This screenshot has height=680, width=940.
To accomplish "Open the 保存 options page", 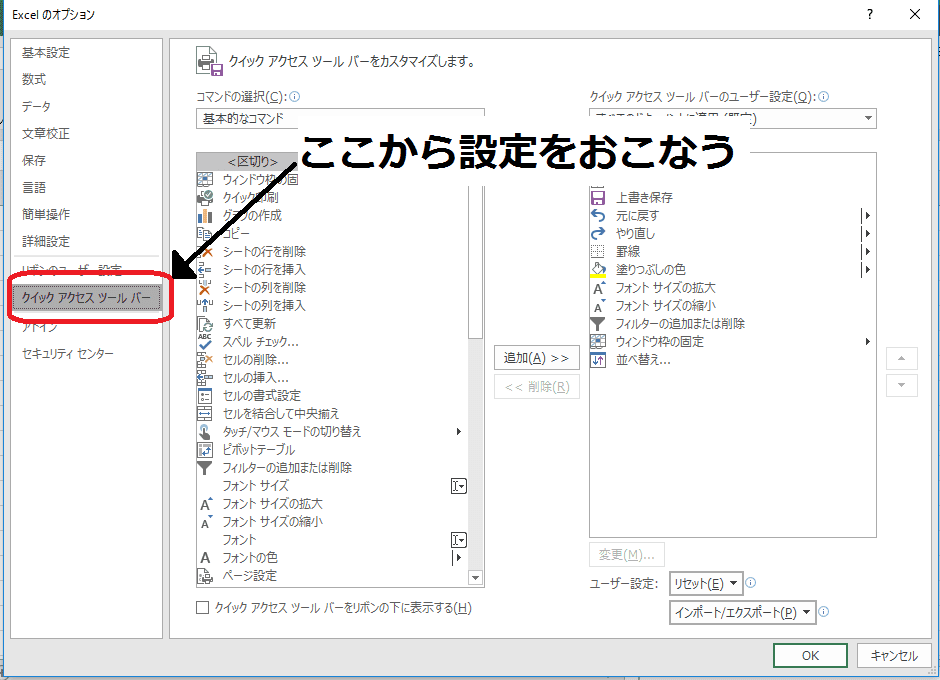I will 34,160.
